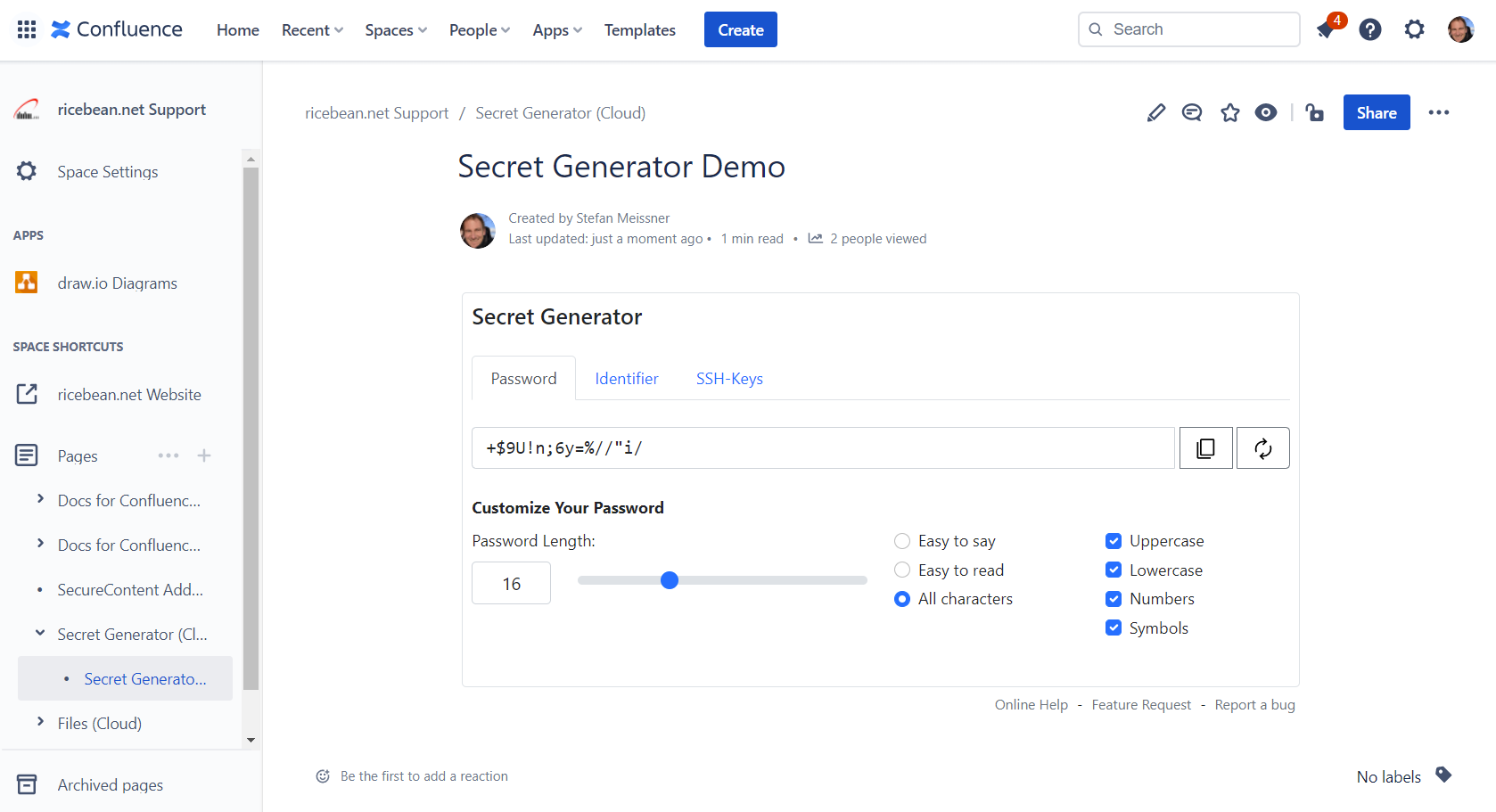
Task: Switch to the SSH-Keys tab
Action: [729, 378]
